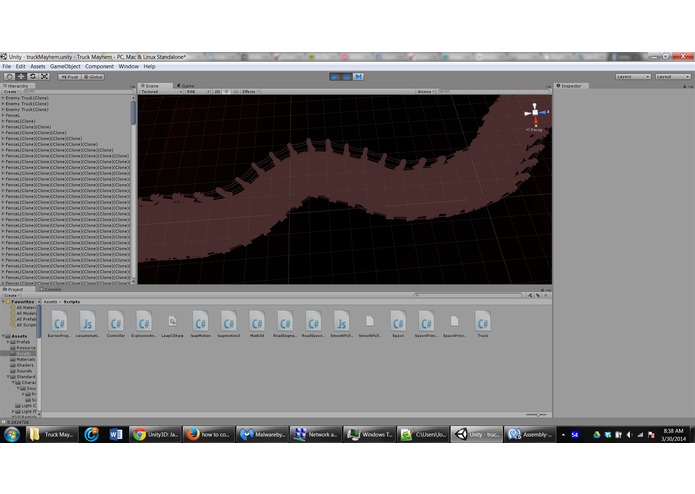This screenshot has height=494, width=695.
Task: Open the Layout dropdown
Action: pyautogui.click(x=673, y=77)
